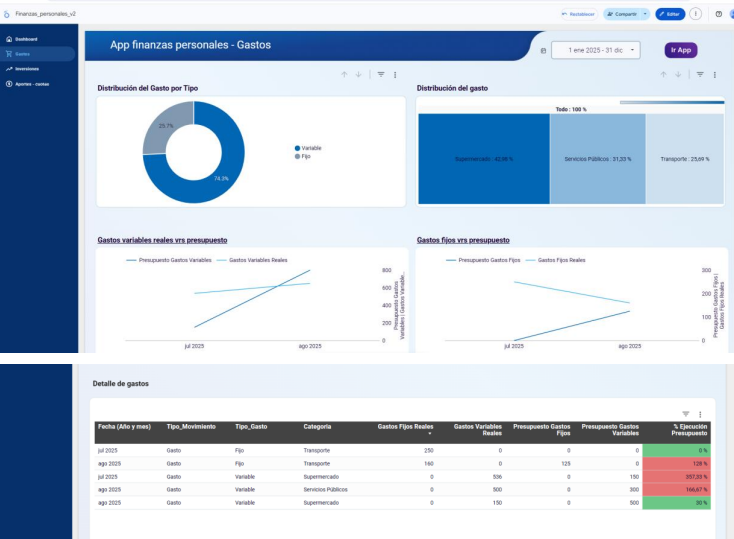Expand the Compartir dropdown arrow
The width and height of the screenshot is (734, 539).
(x=645, y=14)
